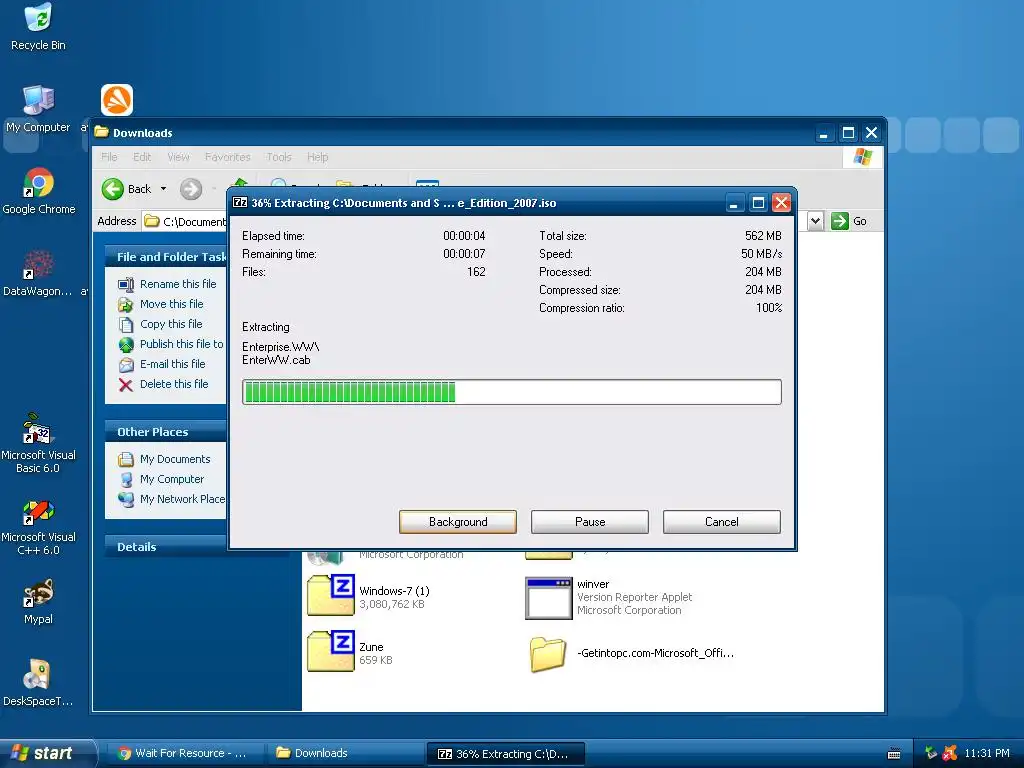Click E-mail this file task link
This screenshot has width=1024, height=768.
(172, 364)
